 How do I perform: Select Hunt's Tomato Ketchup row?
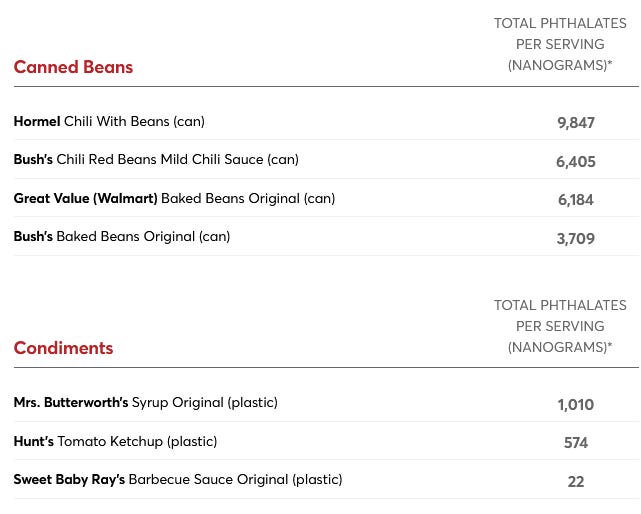(x=326, y=441)
